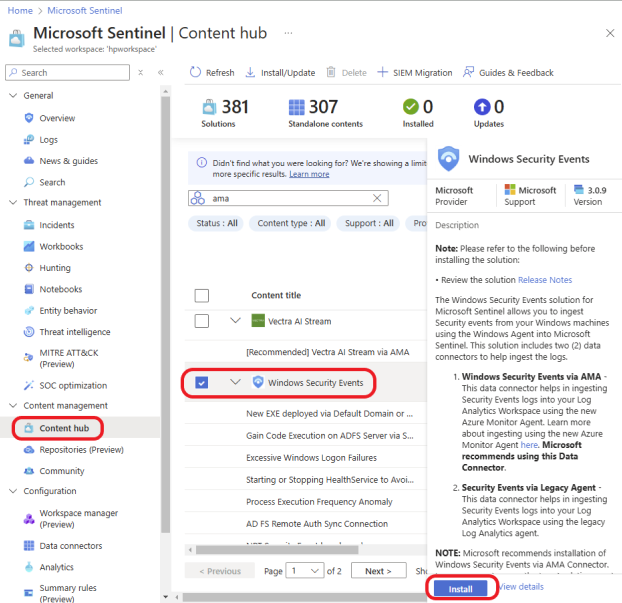The height and width of the screenshot is (603, 622).
Task: Collapse the General section
Action: [x=13, y=95]
